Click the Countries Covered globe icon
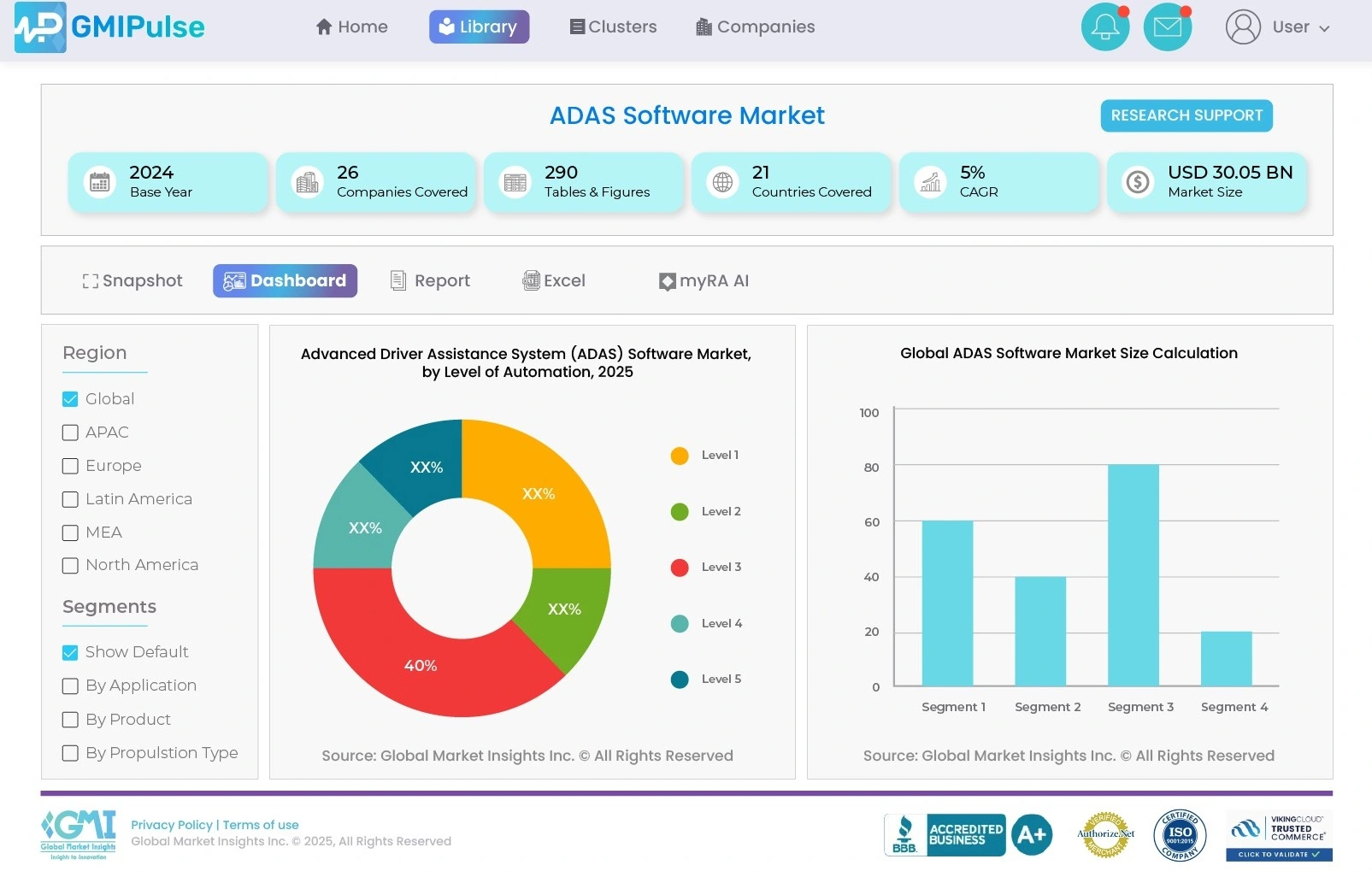Screen dimensions: 1372x871 722,182
